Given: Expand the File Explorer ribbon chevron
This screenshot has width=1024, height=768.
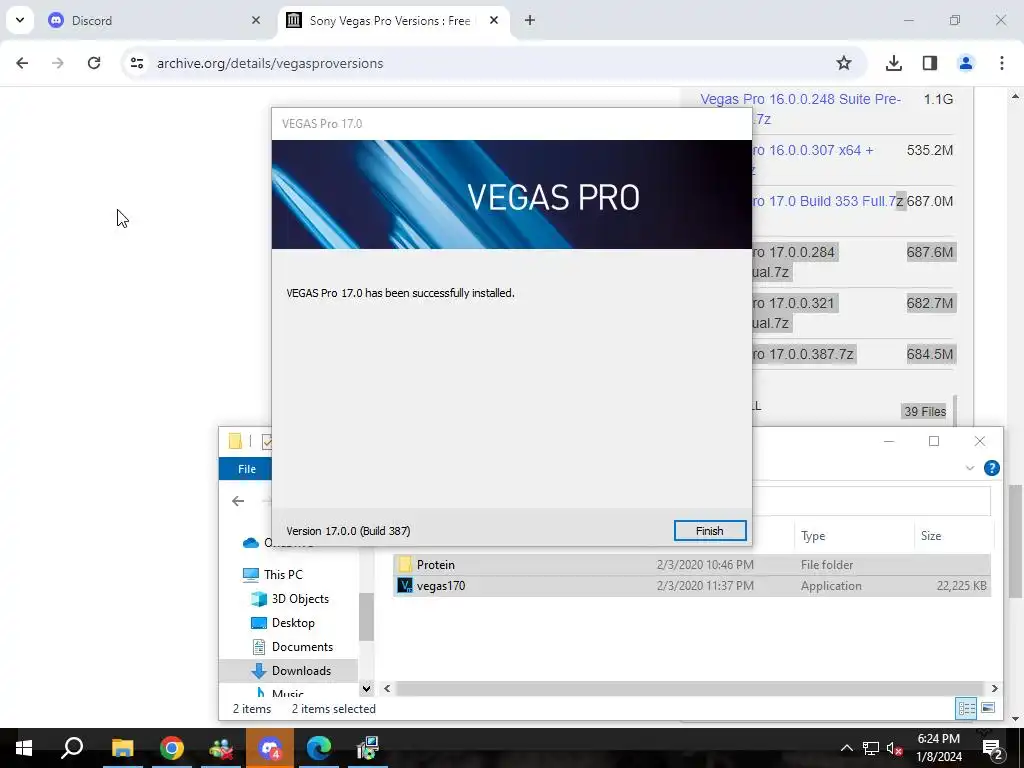Looking at the screenshot, I should (x=970, y=468).
